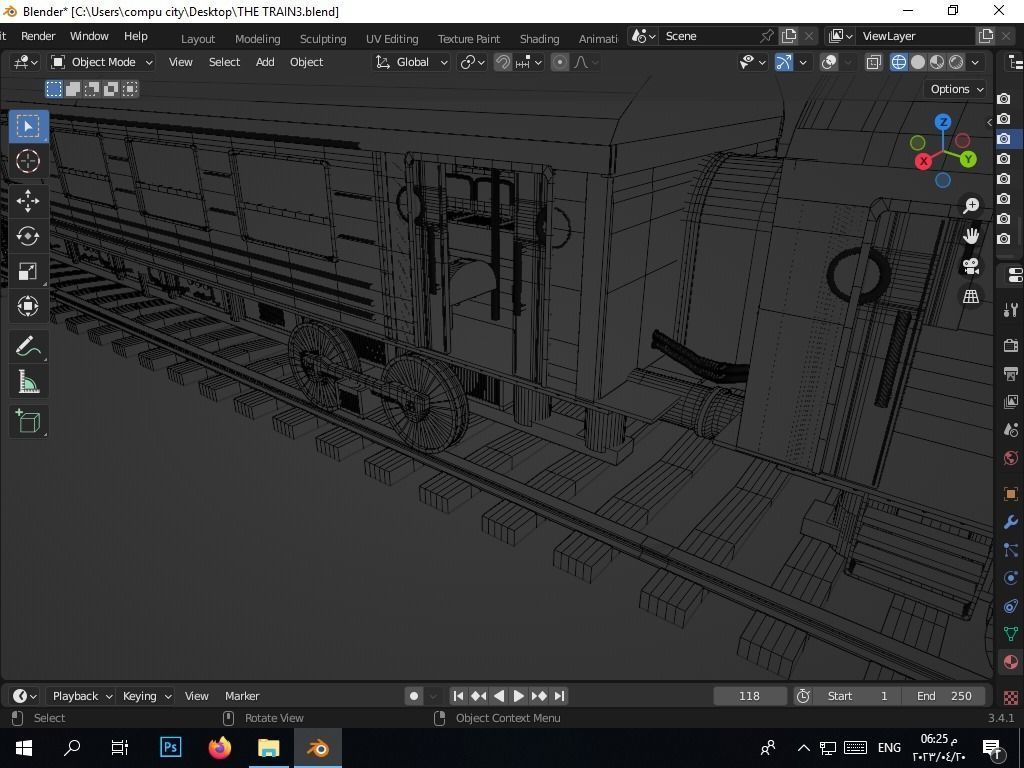Screen dimensions: 1024x768
Task: Open the Output properties printer tab
Action: click(x=1010, y=374)
